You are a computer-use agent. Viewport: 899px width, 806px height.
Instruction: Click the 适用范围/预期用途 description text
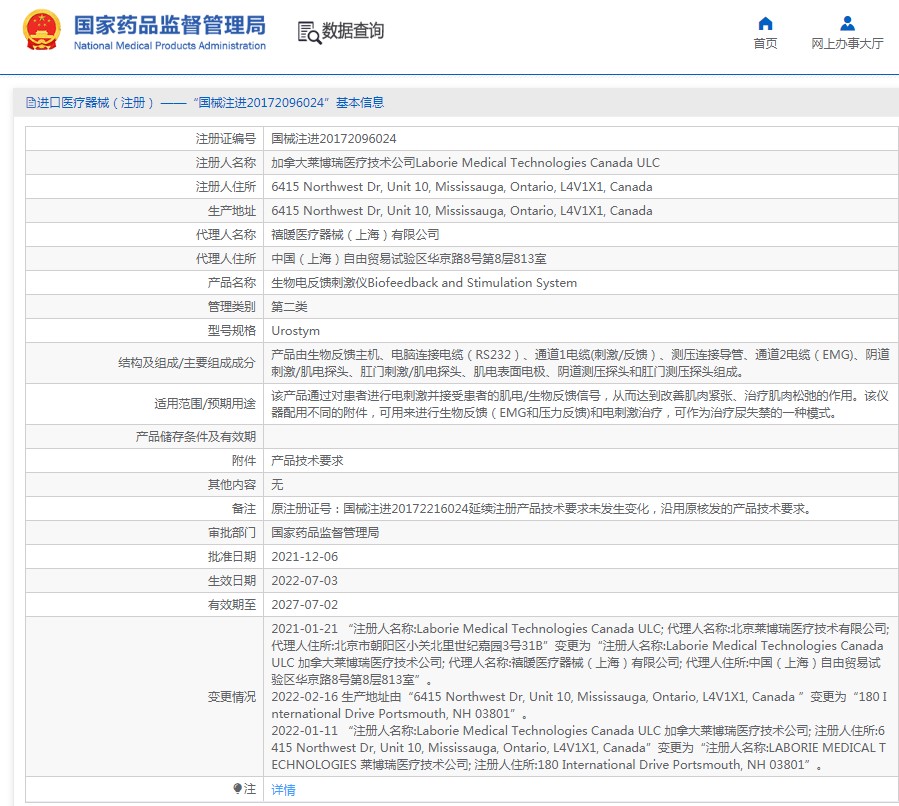[x=580, y=404]
